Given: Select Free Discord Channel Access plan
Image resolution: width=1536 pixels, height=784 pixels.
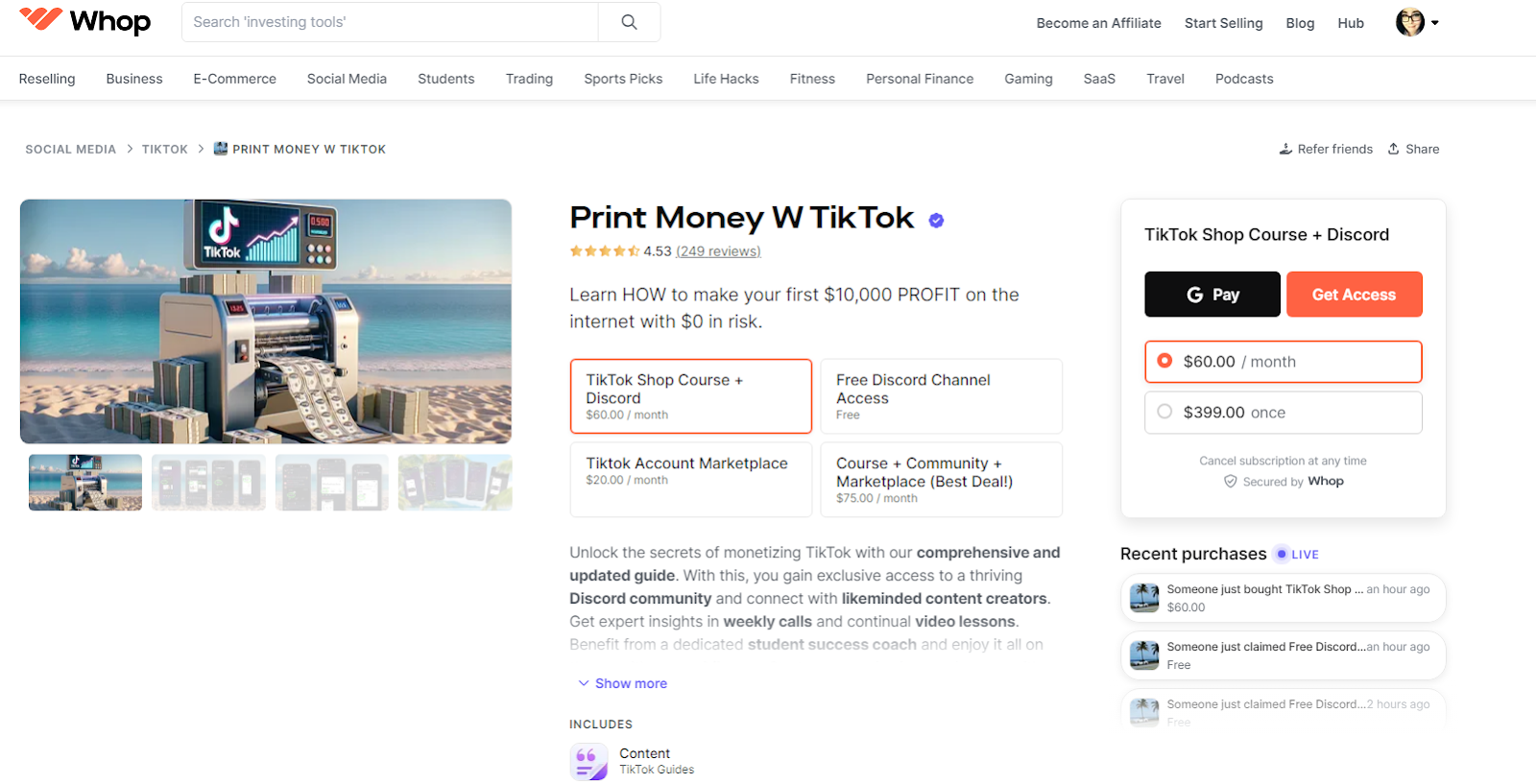Looking at the screenshot, I should coord(941,396).
